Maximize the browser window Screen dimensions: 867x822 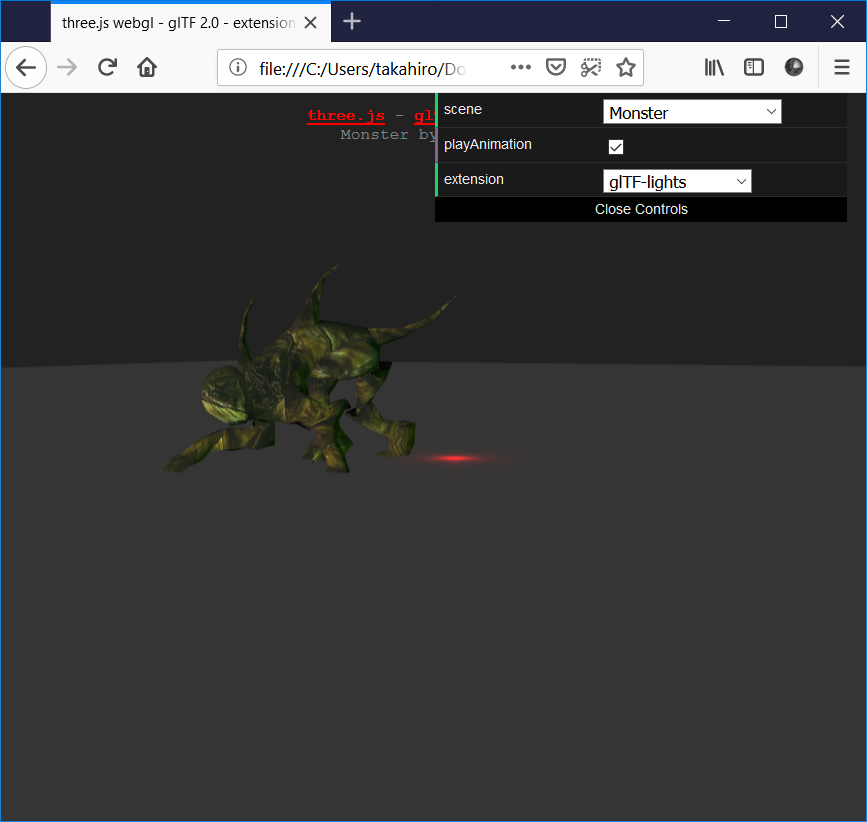point(781,22)
